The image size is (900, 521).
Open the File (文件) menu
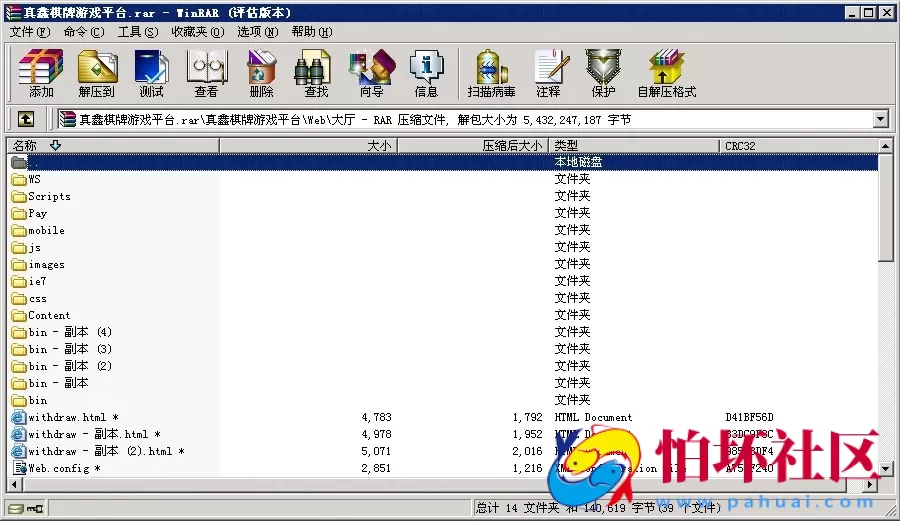(30, 32)
